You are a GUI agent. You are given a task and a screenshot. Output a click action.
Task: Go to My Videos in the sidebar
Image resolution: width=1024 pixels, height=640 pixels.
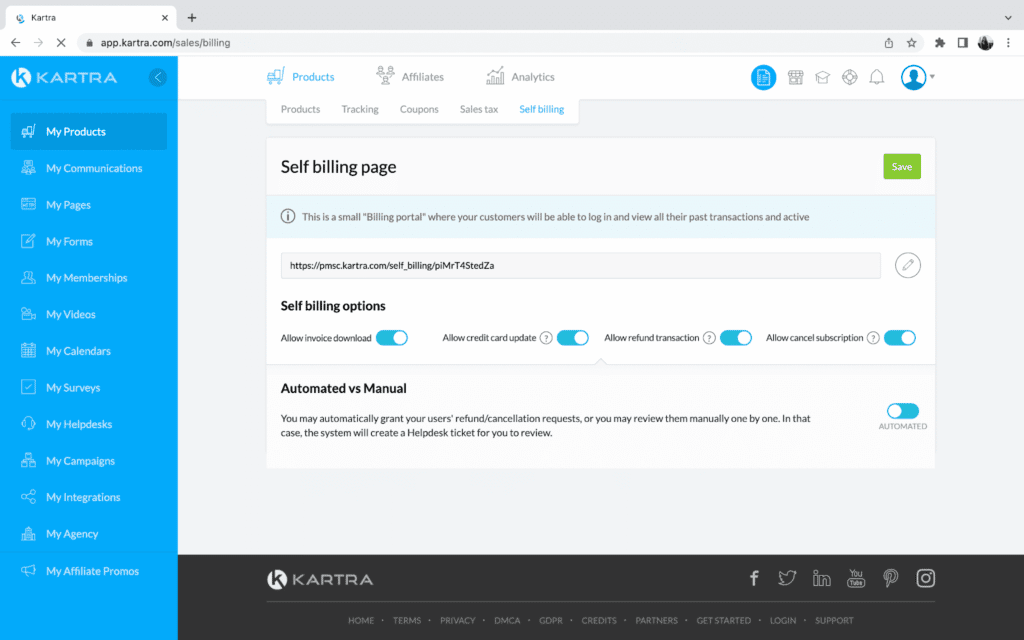[x=89, y=314]
